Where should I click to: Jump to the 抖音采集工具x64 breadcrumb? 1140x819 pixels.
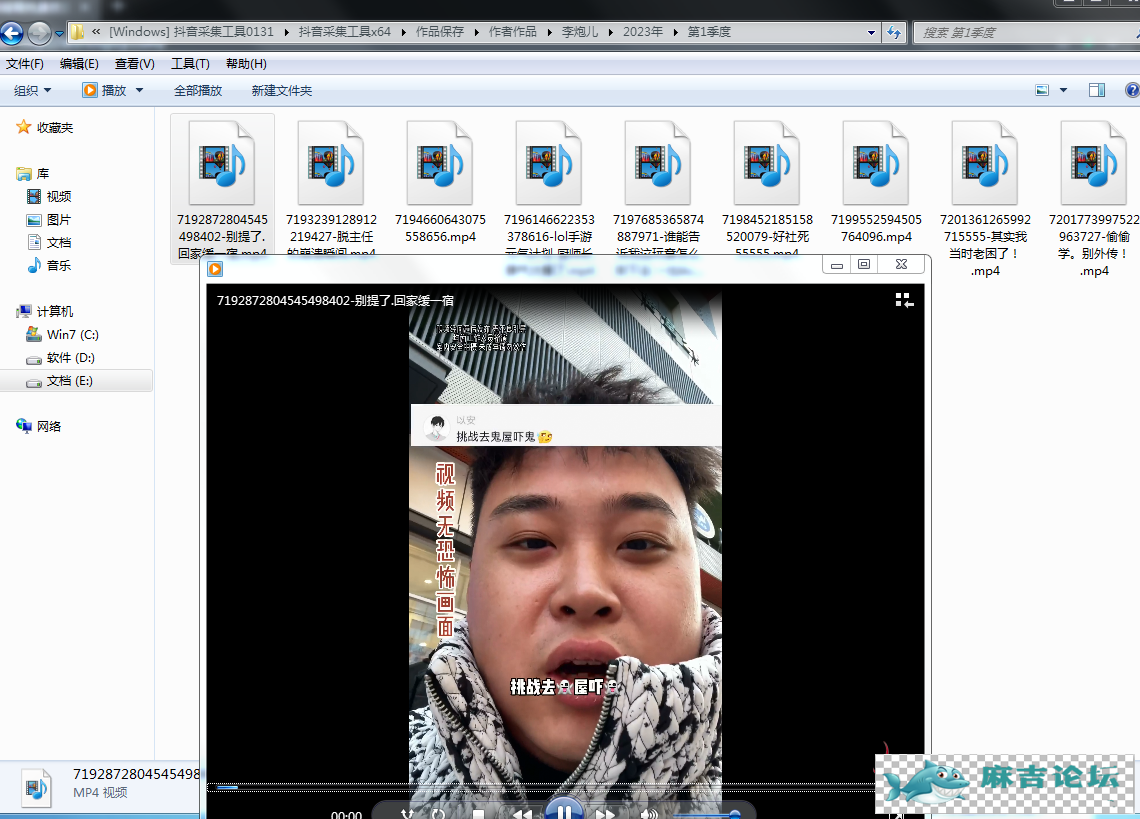[x=345, y=32]
